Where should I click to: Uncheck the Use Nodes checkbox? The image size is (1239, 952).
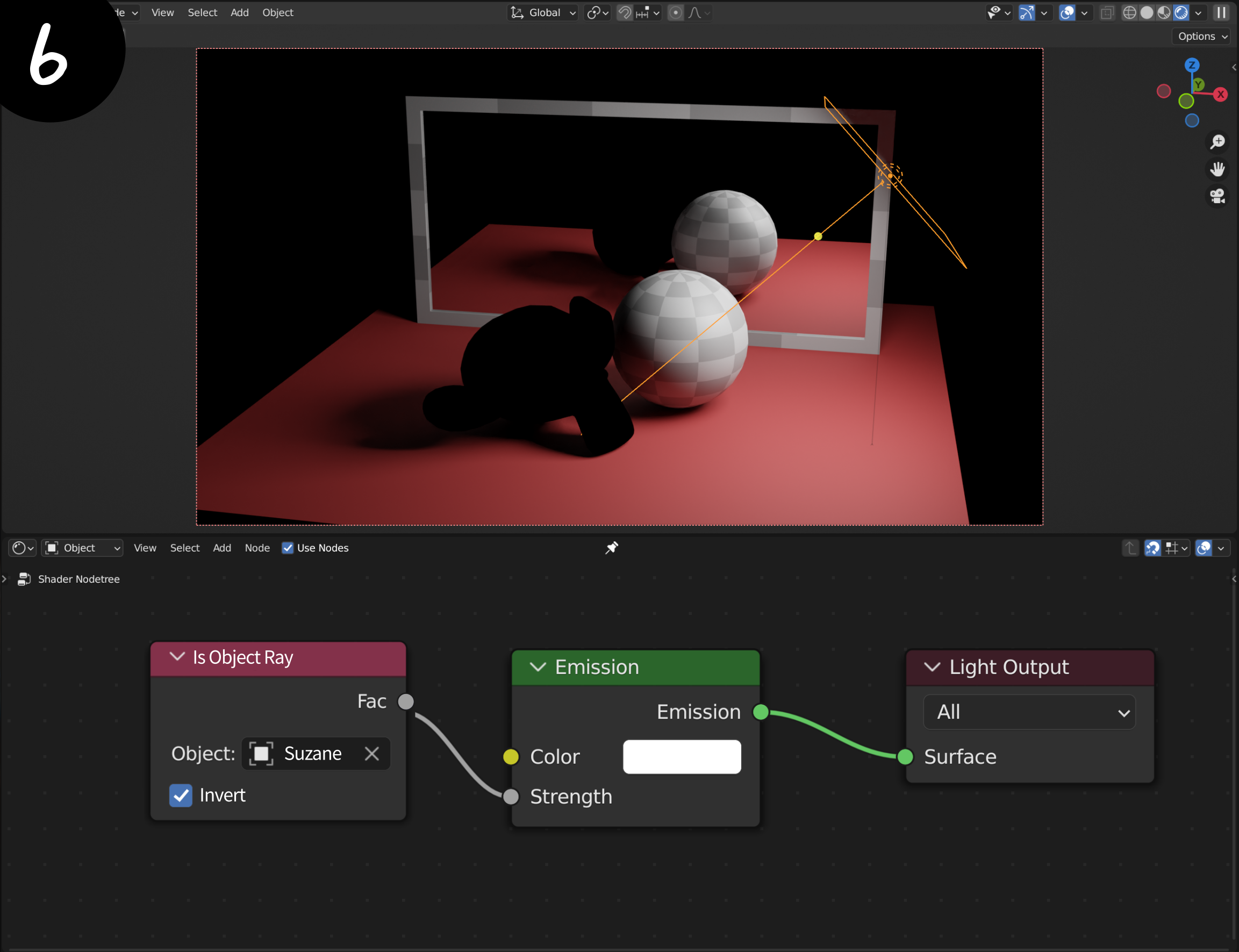[x=288, y=548]
